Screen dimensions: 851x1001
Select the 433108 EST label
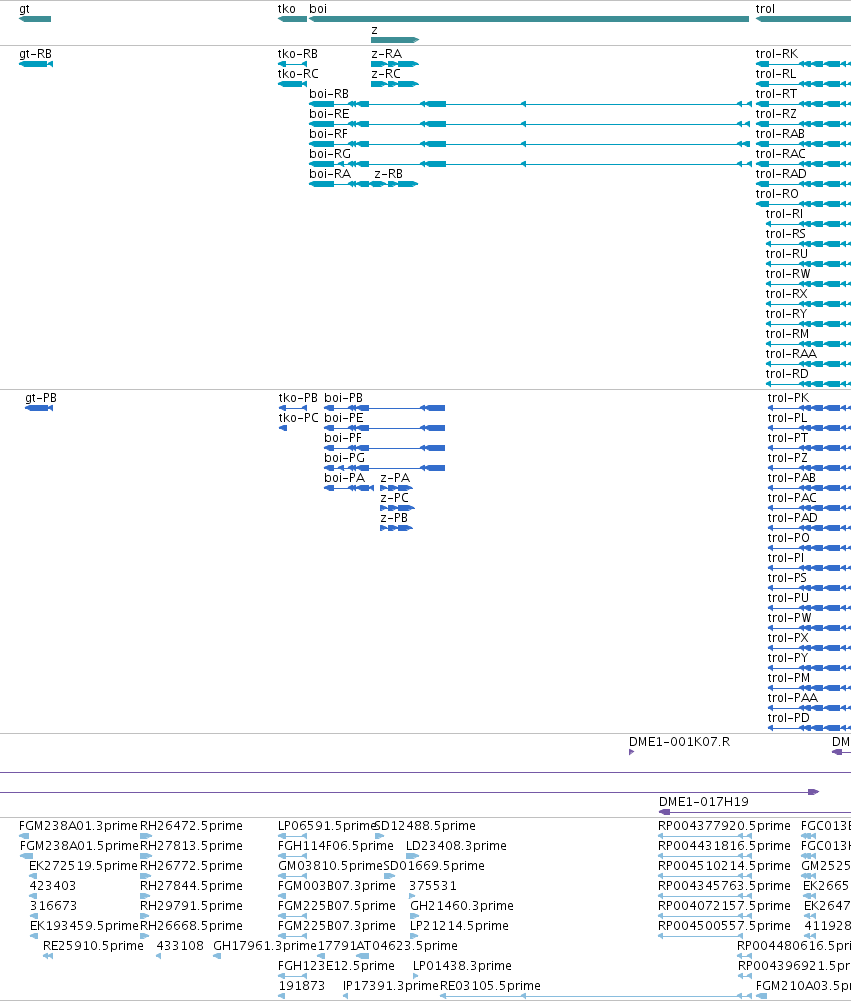click(x=180, y=946)
